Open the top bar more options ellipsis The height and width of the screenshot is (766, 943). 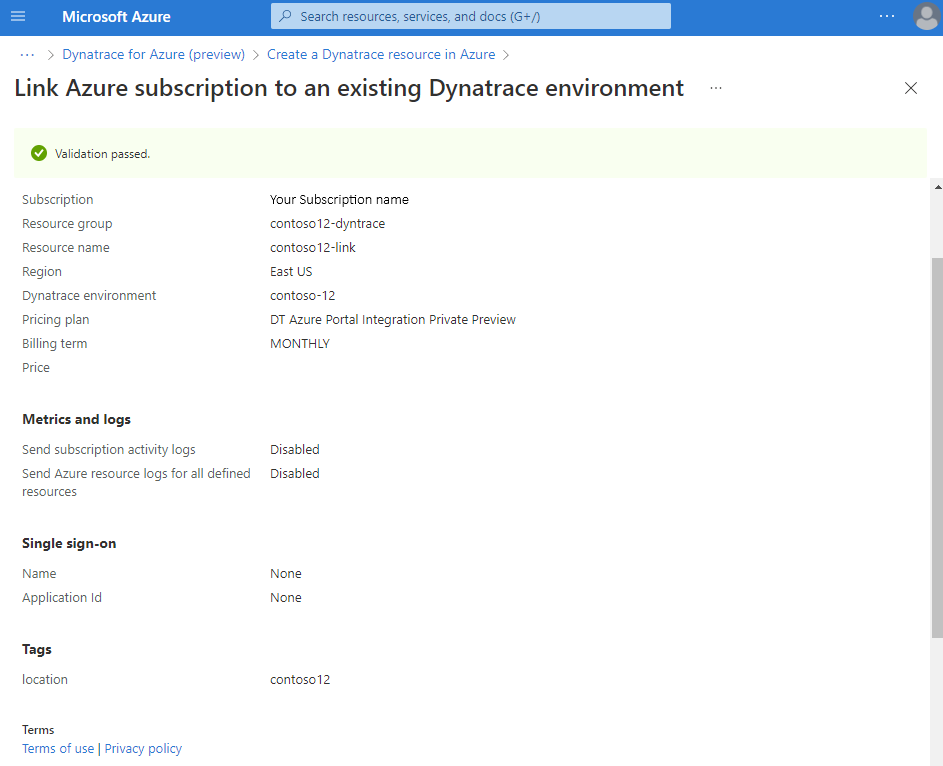886,16
